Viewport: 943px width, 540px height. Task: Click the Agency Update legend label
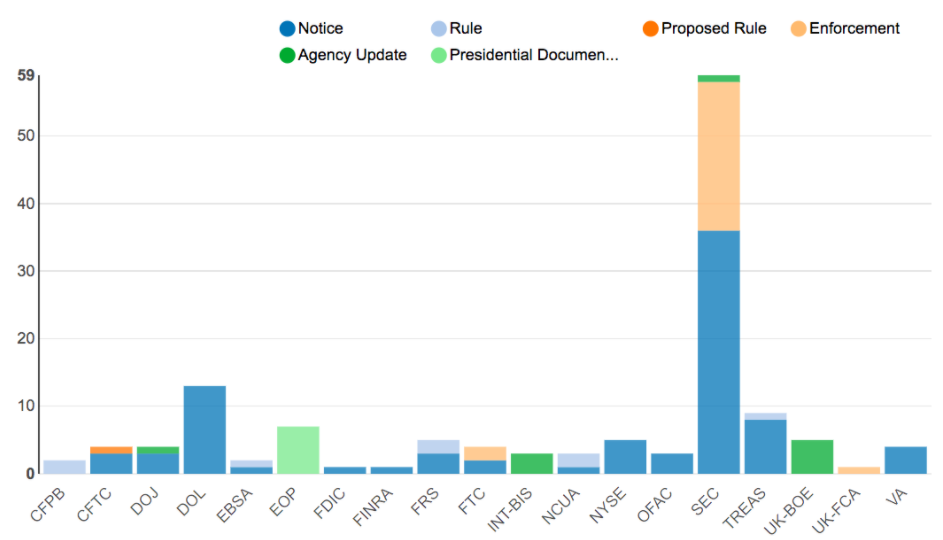(x=352, y=55)
